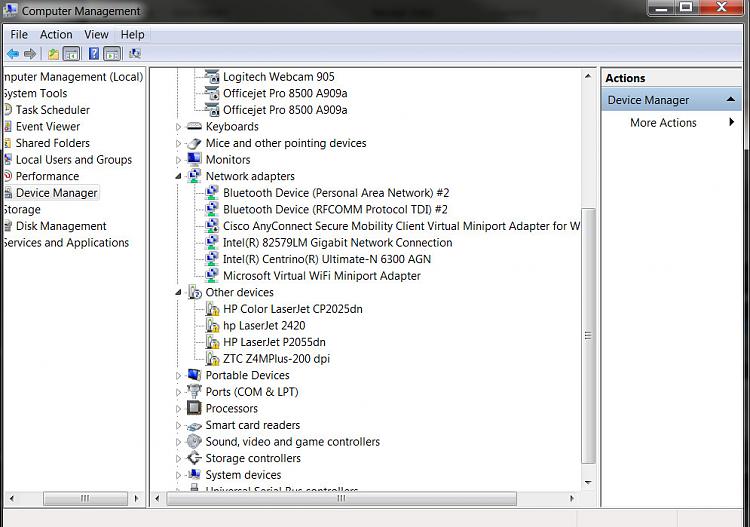750x527 pixels.
Task: Click the Logitech Webcam 905 device icon
Action: tap(211, 77)
